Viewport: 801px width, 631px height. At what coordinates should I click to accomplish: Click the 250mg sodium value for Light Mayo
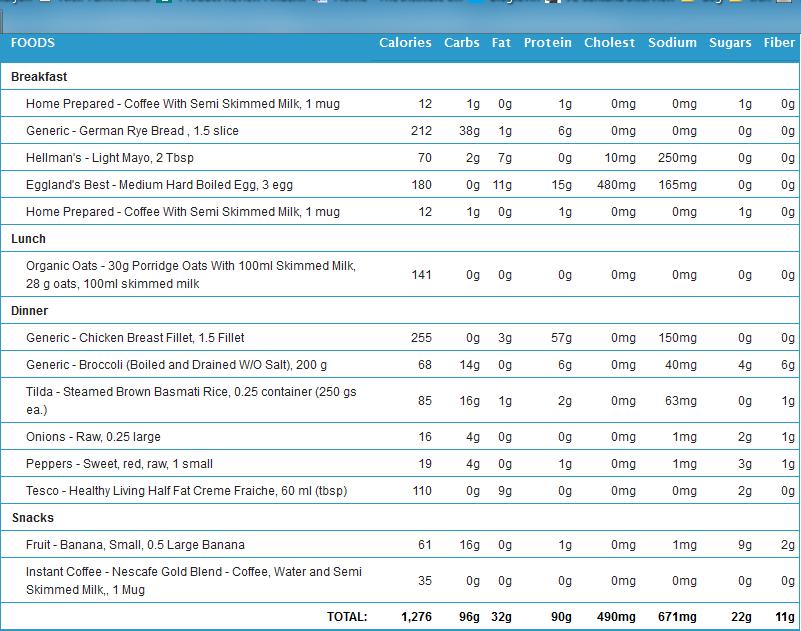[x=677, y=158]
